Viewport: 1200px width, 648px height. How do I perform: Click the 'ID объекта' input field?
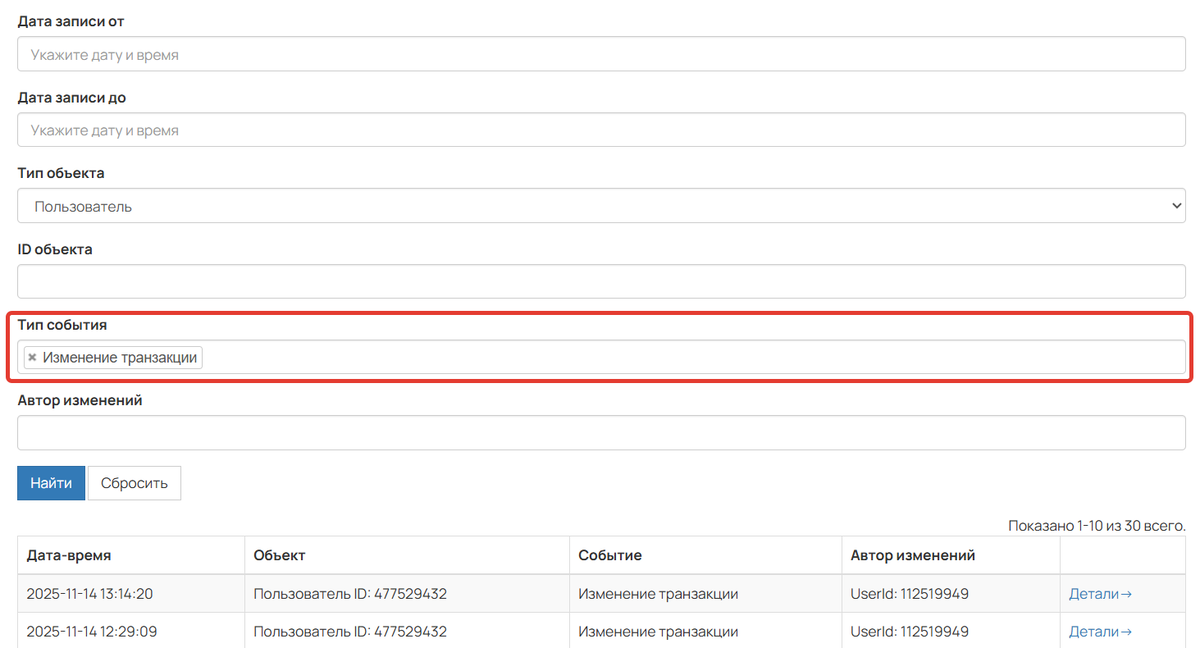[601, 282]
